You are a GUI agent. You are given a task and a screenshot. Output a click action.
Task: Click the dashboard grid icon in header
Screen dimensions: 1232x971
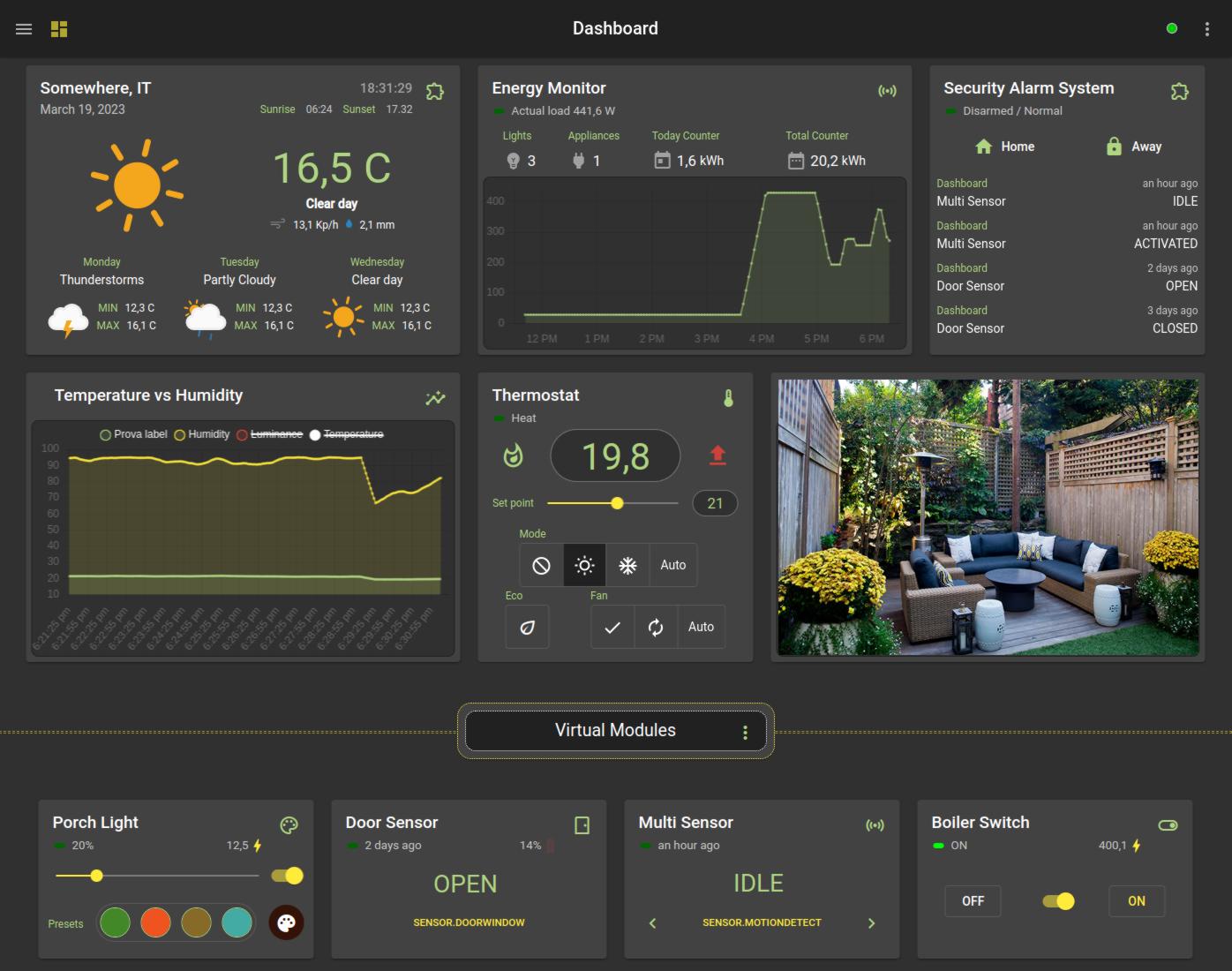pos(59,29)
